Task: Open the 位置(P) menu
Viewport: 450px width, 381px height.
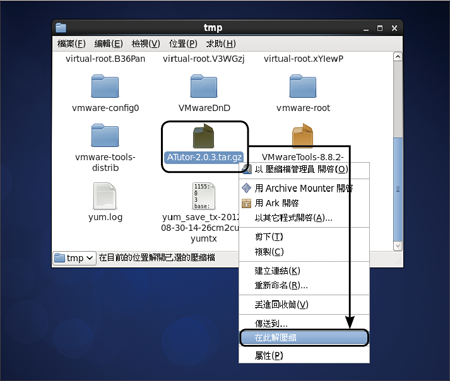Action: tap(183, 44)
